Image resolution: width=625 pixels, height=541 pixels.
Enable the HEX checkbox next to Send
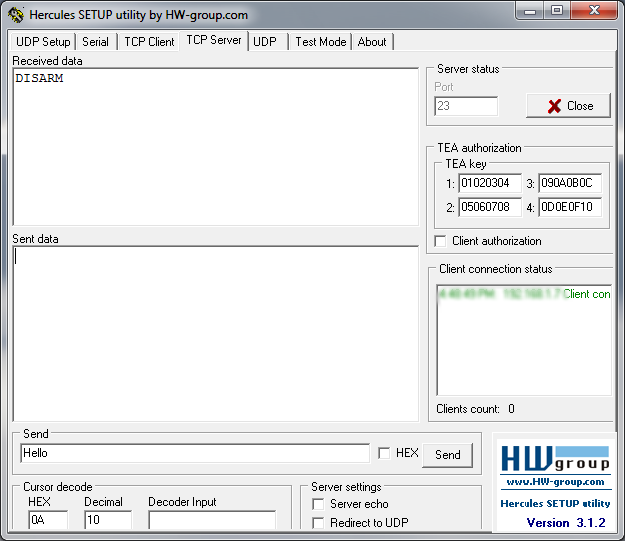coord(384,453)
